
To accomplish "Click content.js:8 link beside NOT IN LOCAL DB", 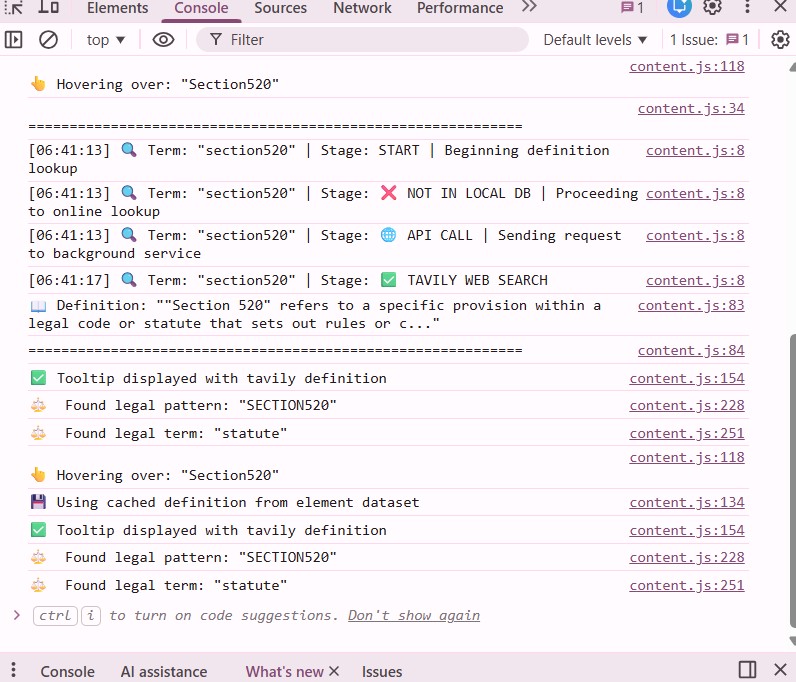I will point(695,193).
